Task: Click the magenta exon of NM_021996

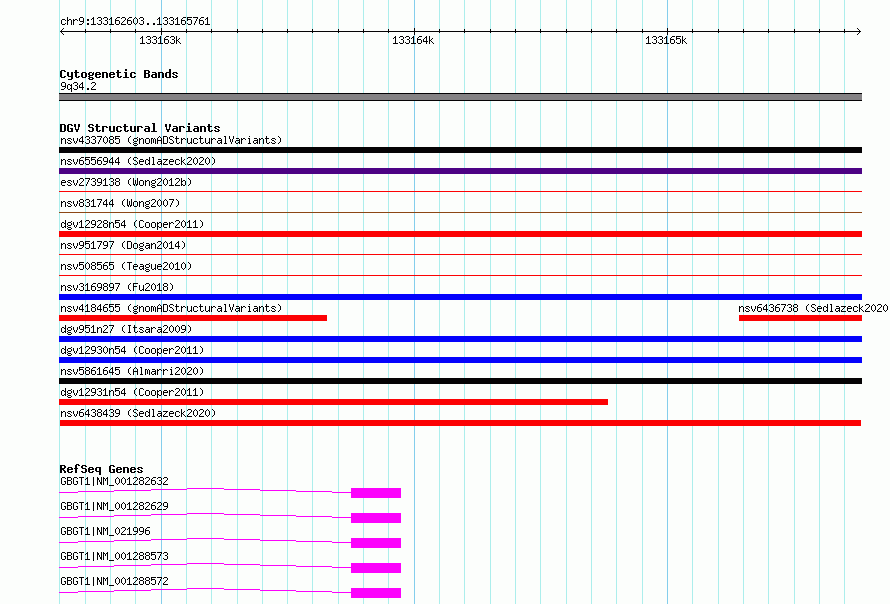Action: (x=376, y=543)
